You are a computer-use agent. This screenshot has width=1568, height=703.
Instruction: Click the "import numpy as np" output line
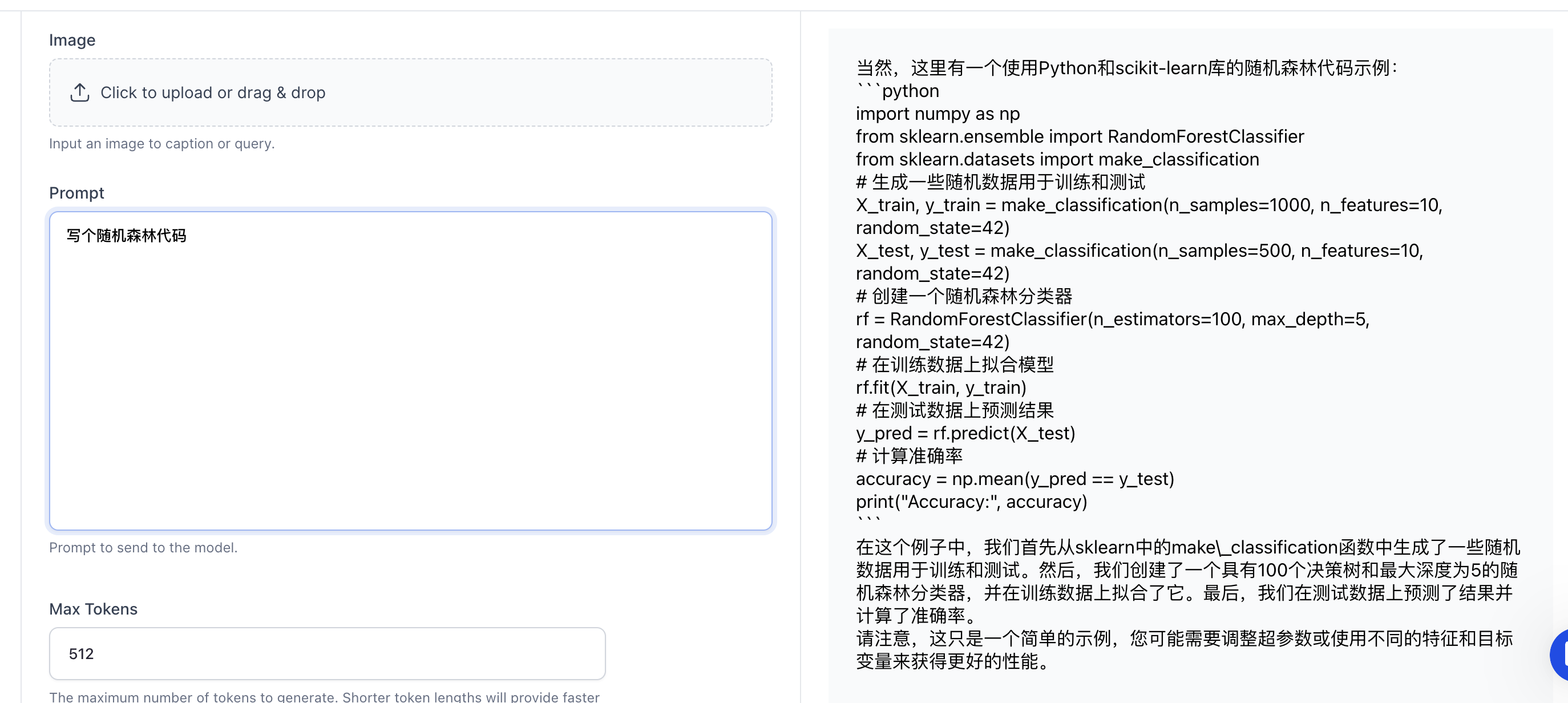(x=937, y=114)
